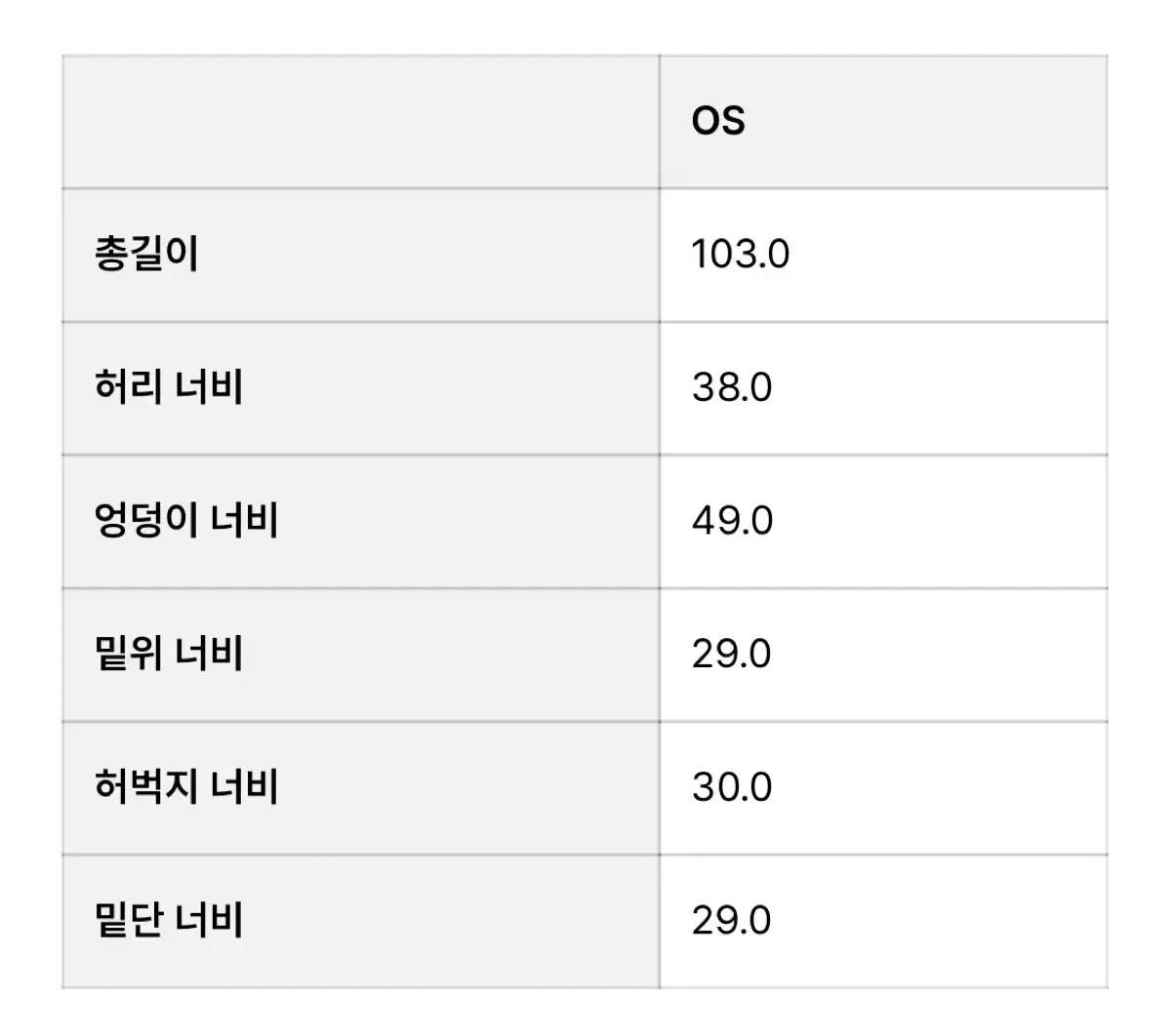Click the 103.0 total length value
The width and height of the screenshot is (1171, 1036).
tap(740, 255)
